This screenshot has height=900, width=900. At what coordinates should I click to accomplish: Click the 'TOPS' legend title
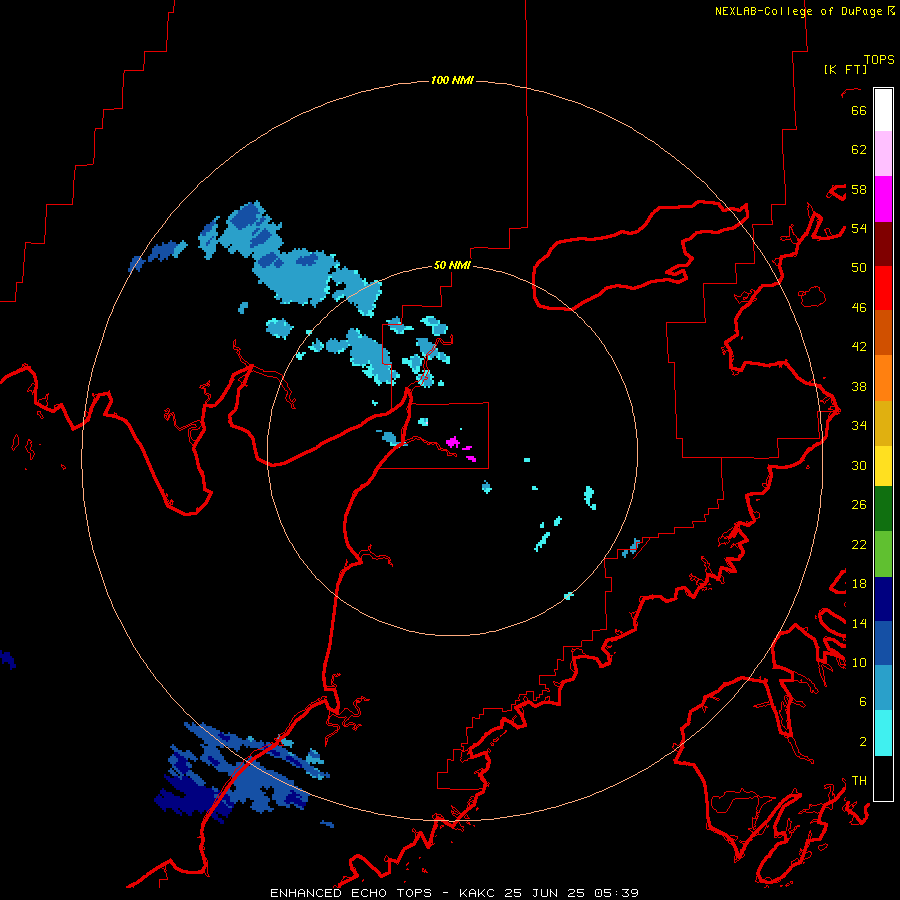point(879,60)
